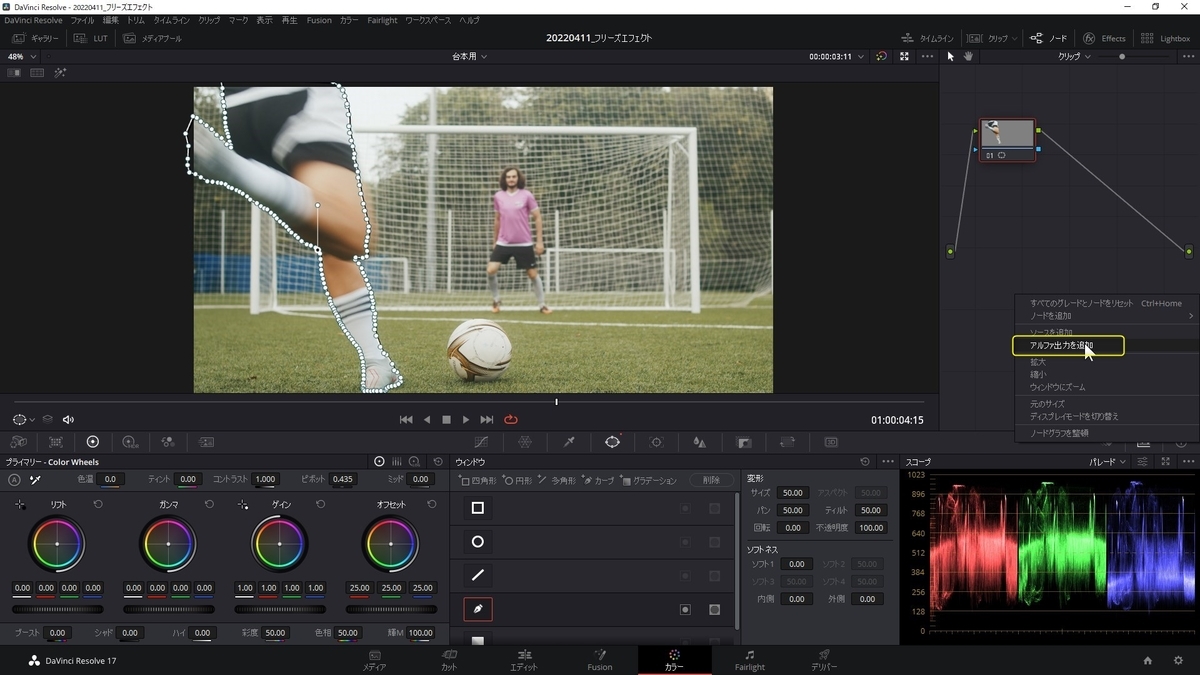This screenshot has width=1200, height=675.
Task: Activate the qualifier eyedropper palette
Action: pyautogui.click(x=569, y=442)
